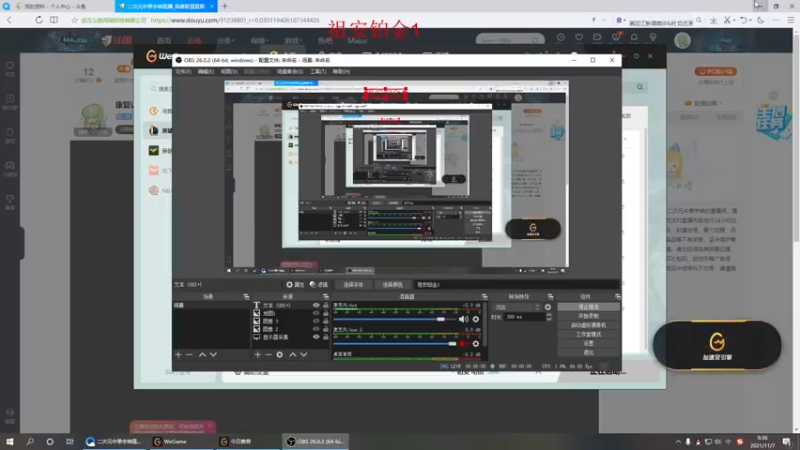Click the start virtual camera button

pyautogui.click(x=588, y=325)
